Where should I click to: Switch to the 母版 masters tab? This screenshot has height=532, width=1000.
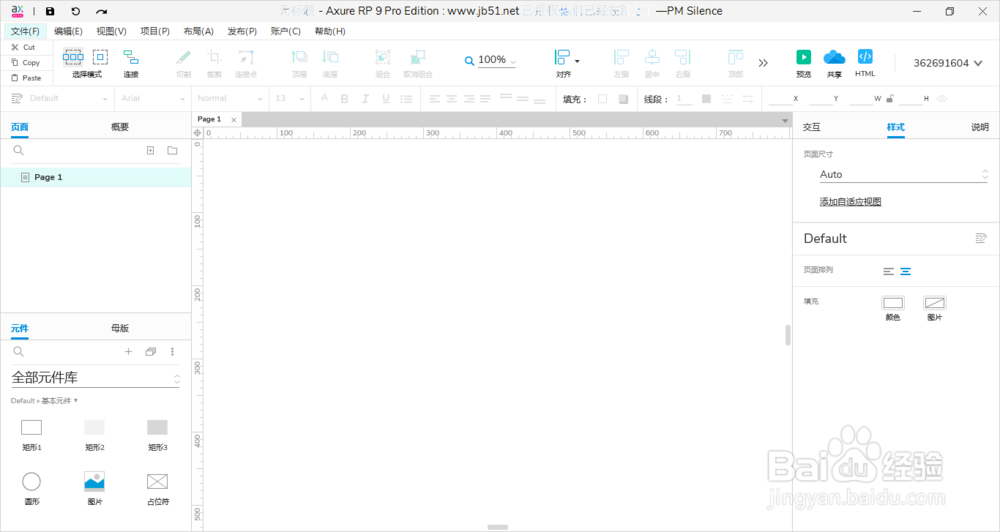pos(120,328)
